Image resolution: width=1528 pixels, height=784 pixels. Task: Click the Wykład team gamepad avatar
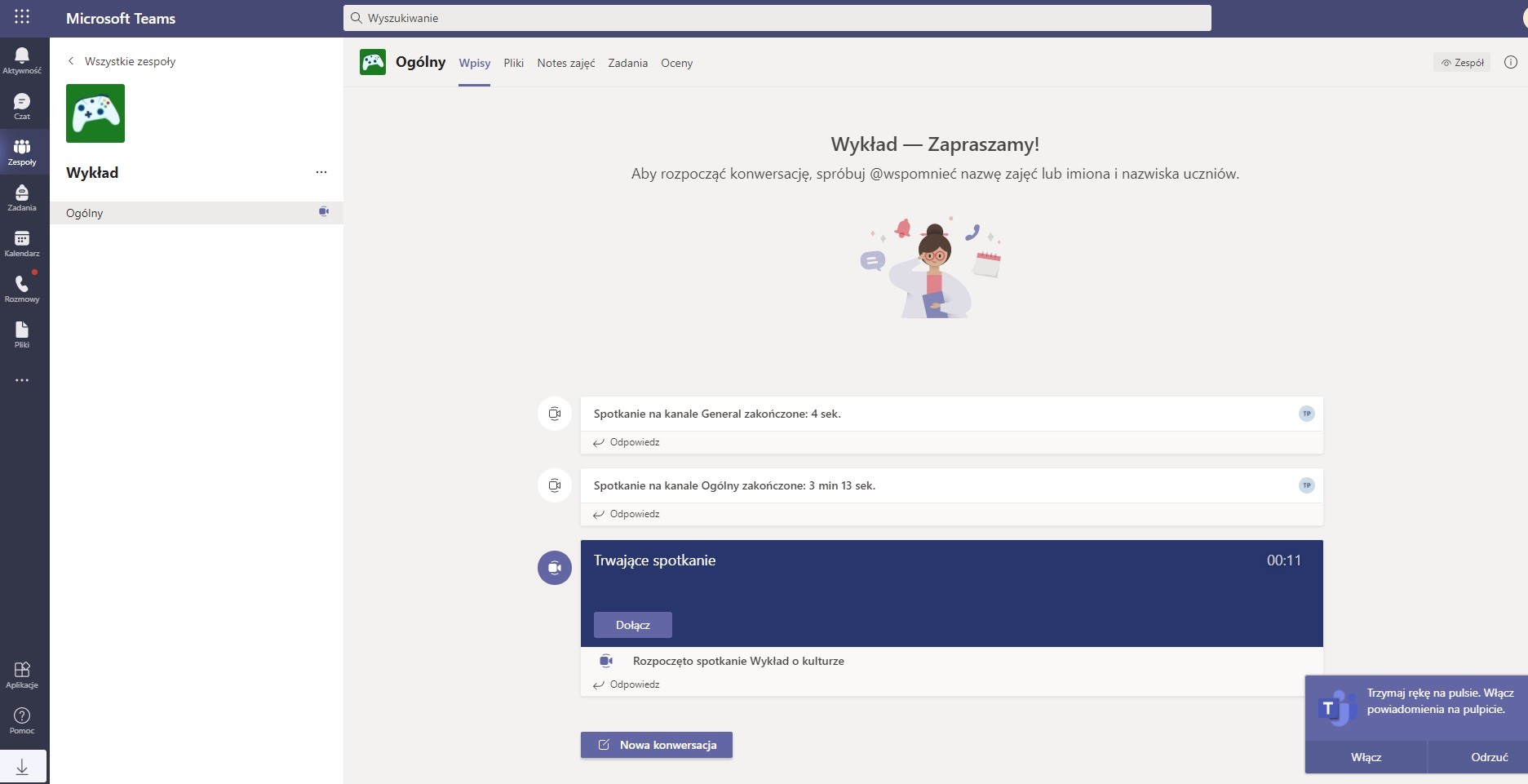[95, 113]
